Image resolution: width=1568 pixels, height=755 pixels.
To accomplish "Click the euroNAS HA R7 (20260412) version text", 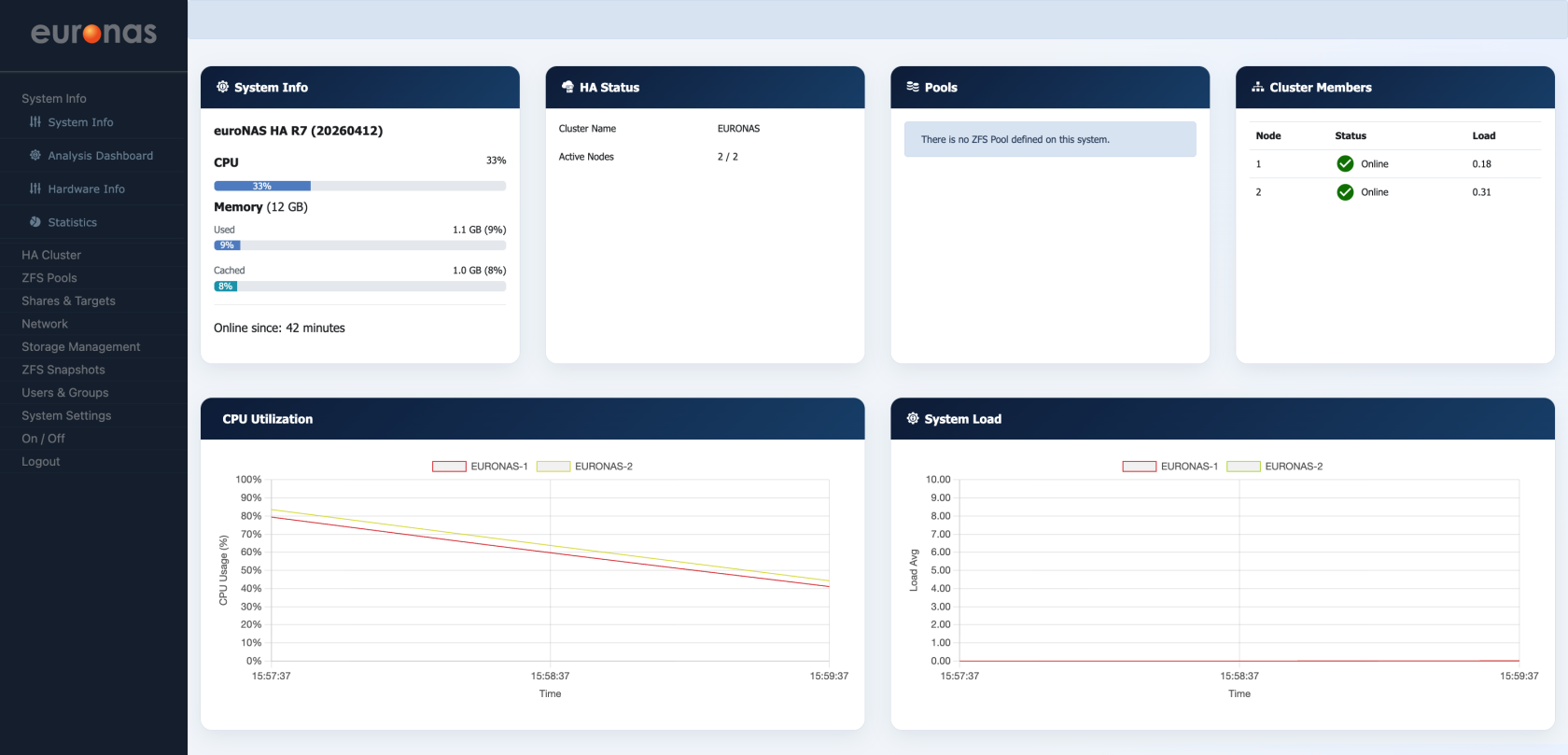I will [x=299, y=131].
